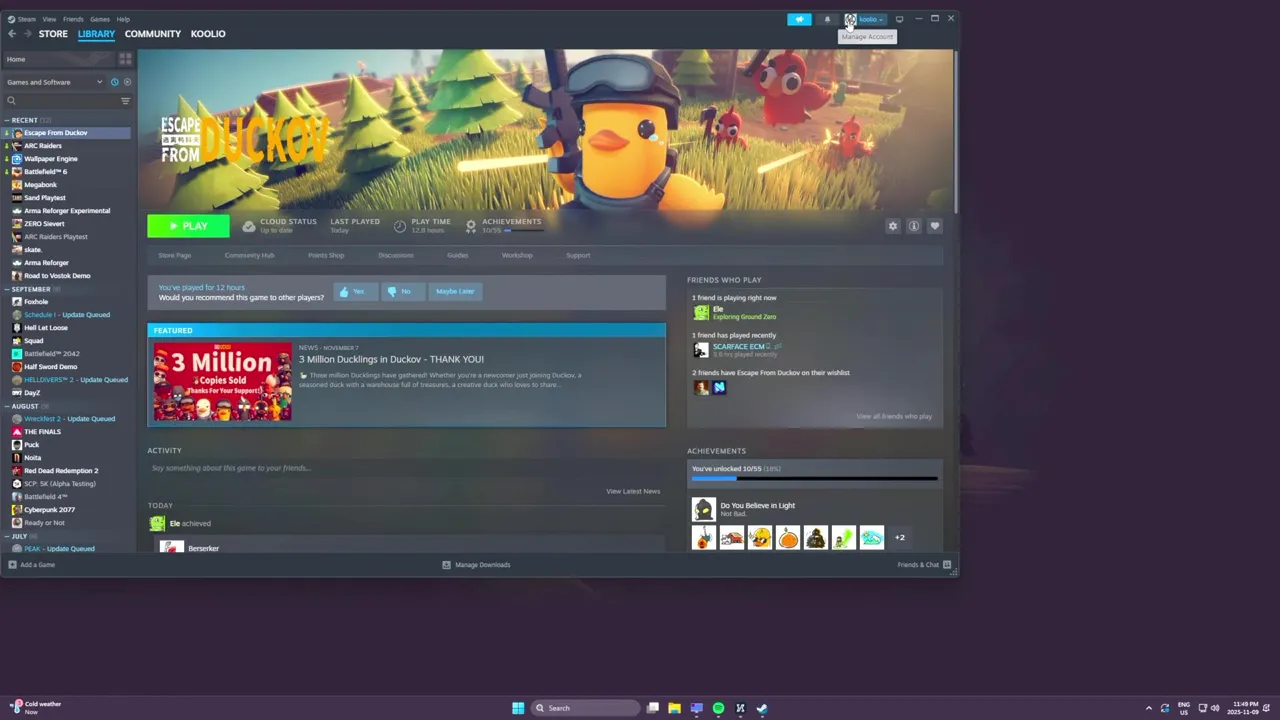This screenshot has height=720, width=1280.
Task: Click the Home button in sidebar
Action: (60, 59)
